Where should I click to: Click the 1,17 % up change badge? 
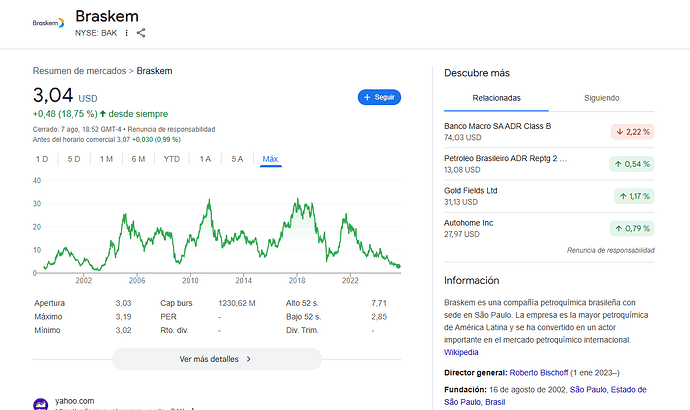634,196
